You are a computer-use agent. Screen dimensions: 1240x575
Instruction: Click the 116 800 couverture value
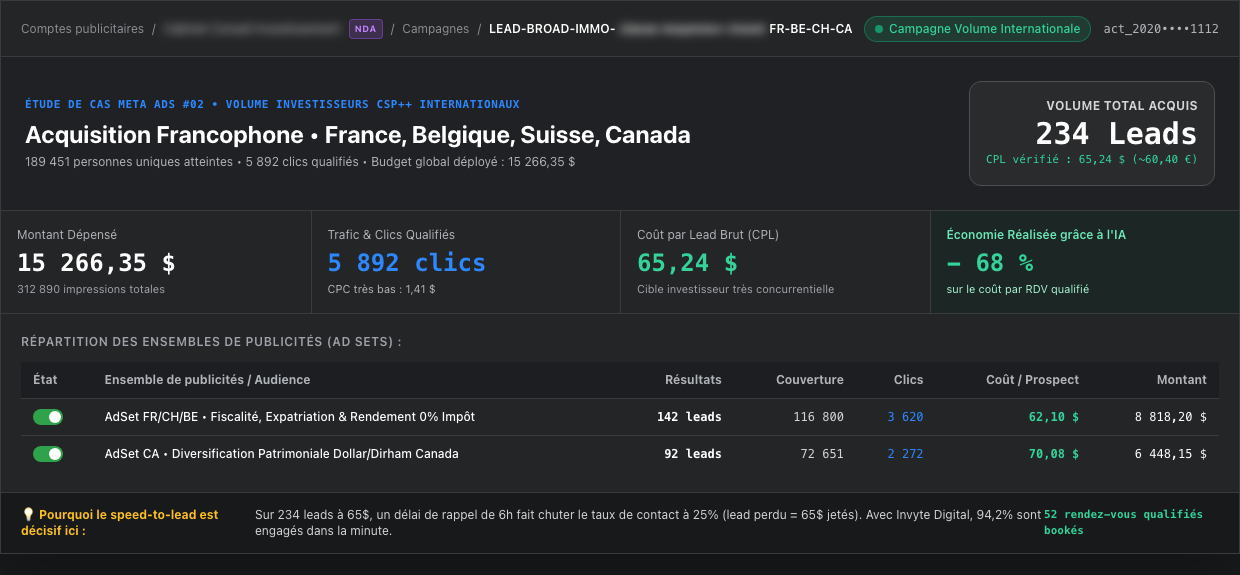[819, 417]
